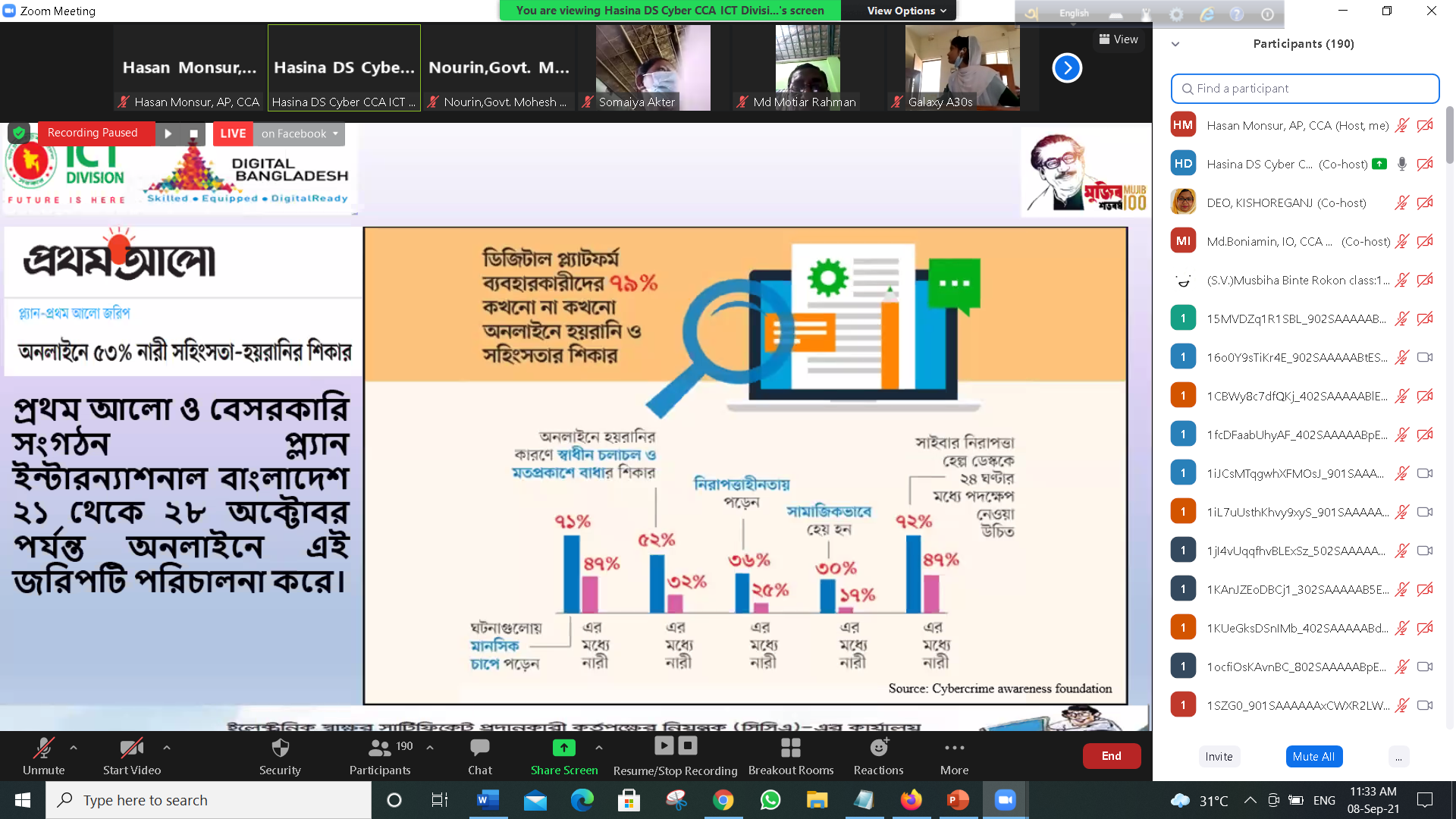Select the Somaiya Akter video thumbnail

[652, 67]
